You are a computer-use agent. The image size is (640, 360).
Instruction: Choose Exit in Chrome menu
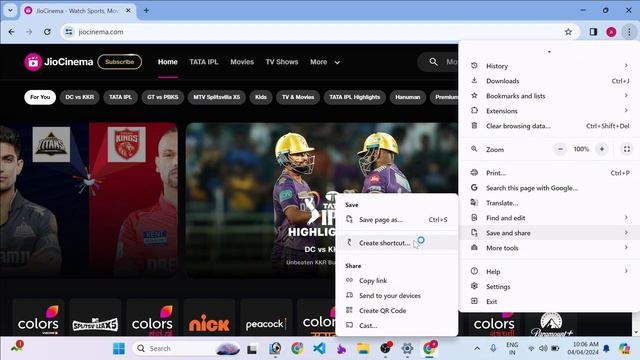coord(549,302)
